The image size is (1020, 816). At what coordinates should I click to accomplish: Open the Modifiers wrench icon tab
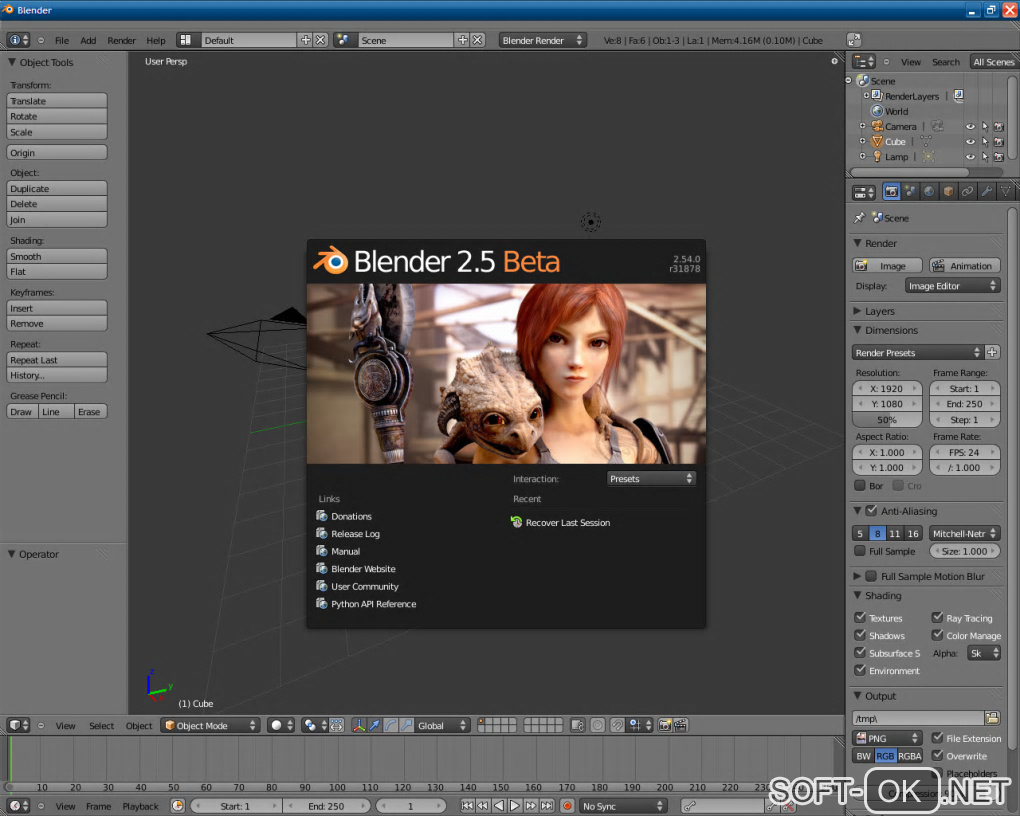(x=986, y=191)
